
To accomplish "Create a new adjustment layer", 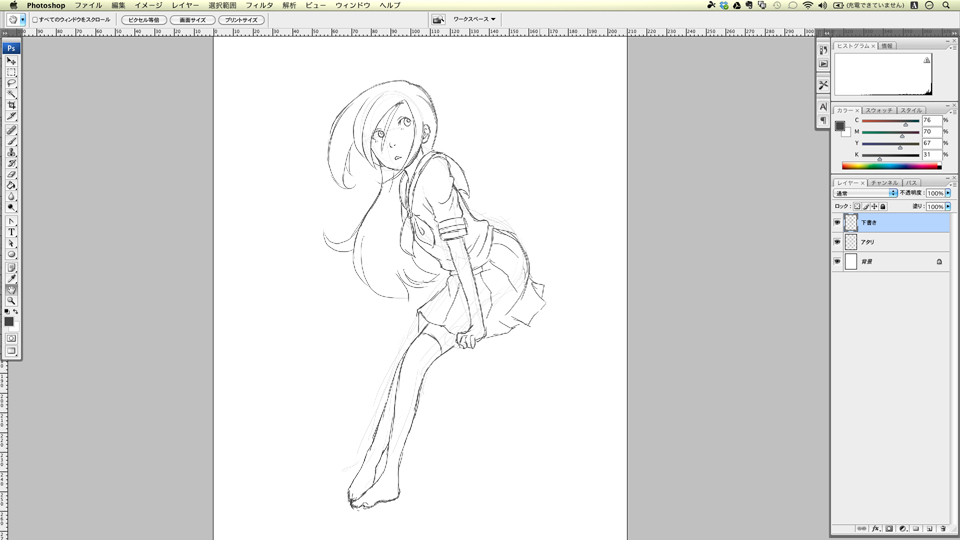I will pyautogui.click(x=902, y=528).
